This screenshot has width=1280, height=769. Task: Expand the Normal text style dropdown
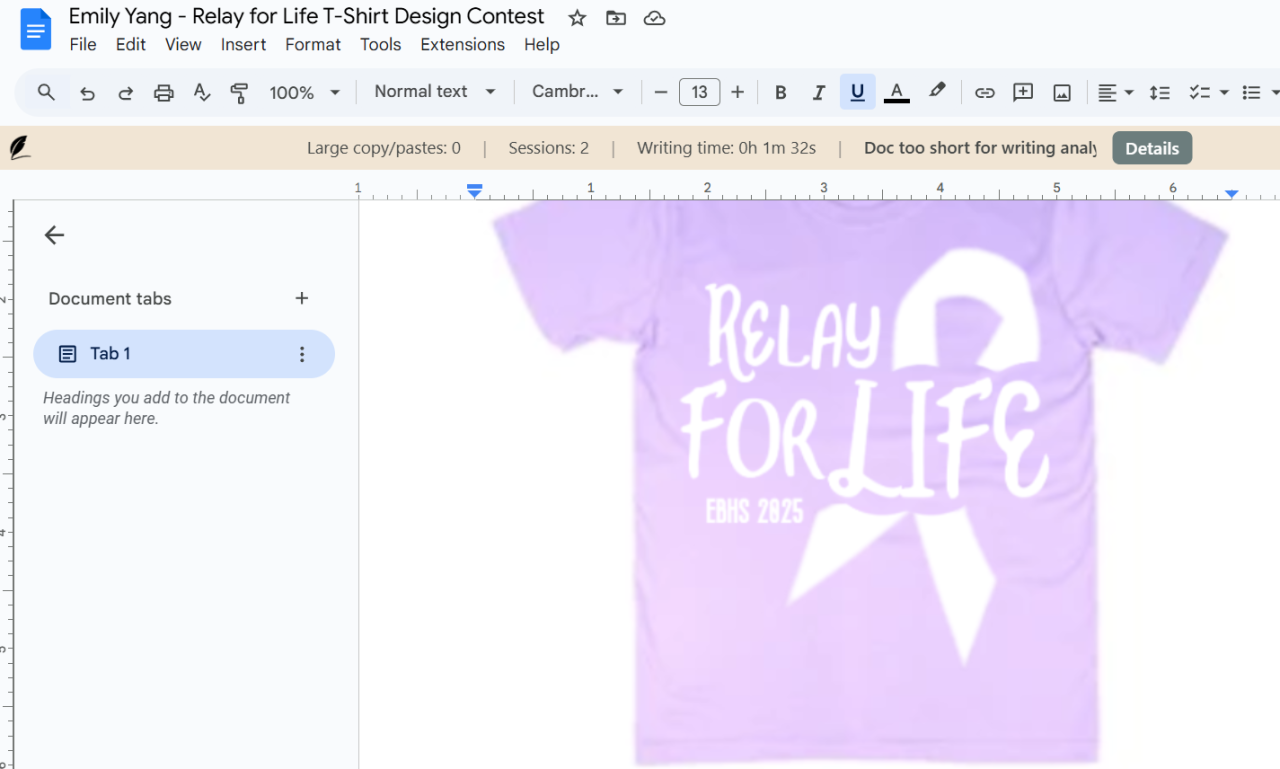click(x=434, y=92)
